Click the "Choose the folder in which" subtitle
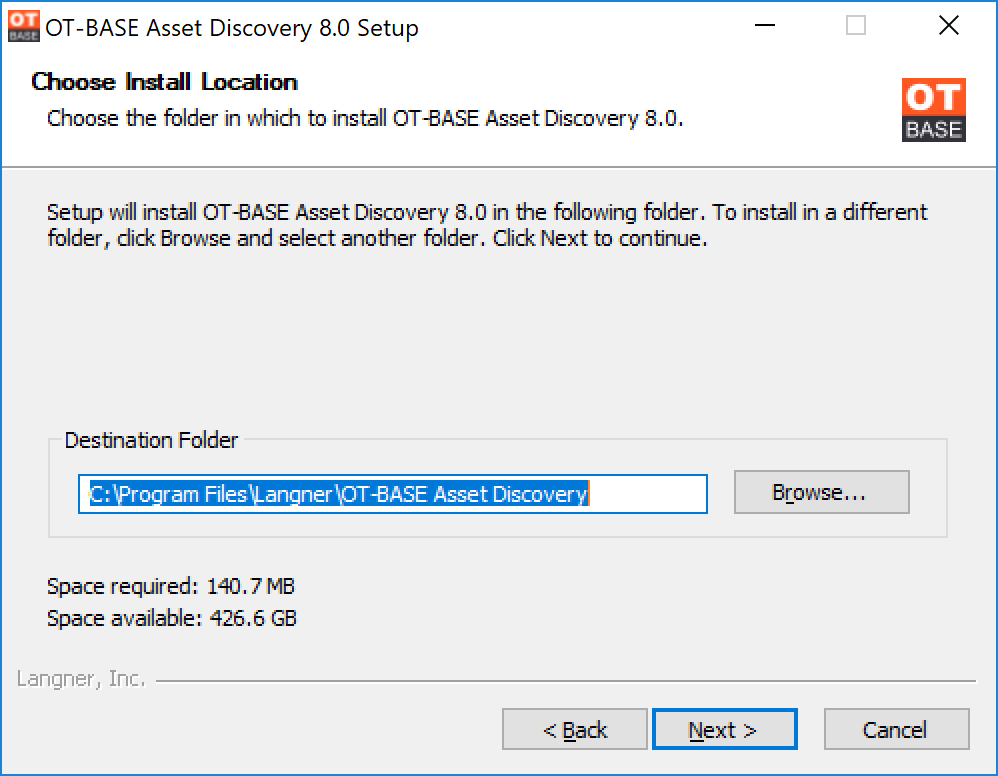This screenshot has height=776, width=998. [x=365, y=118]
